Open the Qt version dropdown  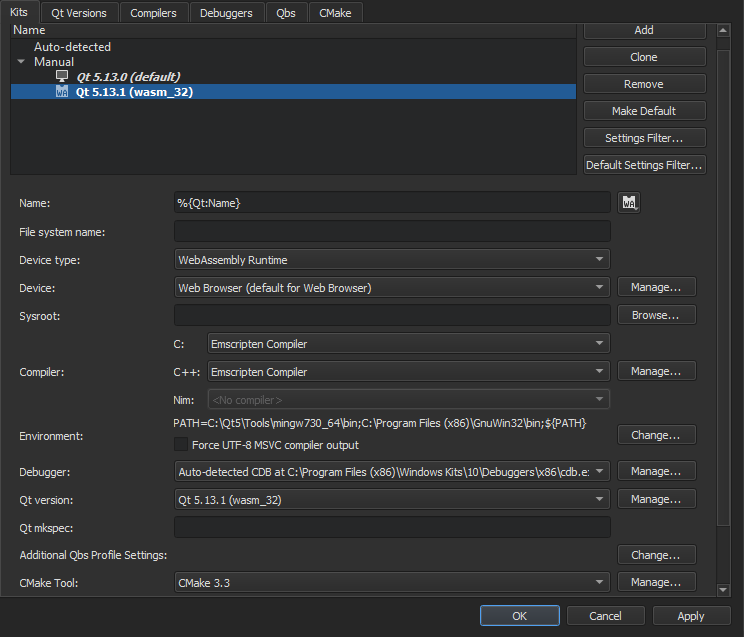tap(392, 500)
